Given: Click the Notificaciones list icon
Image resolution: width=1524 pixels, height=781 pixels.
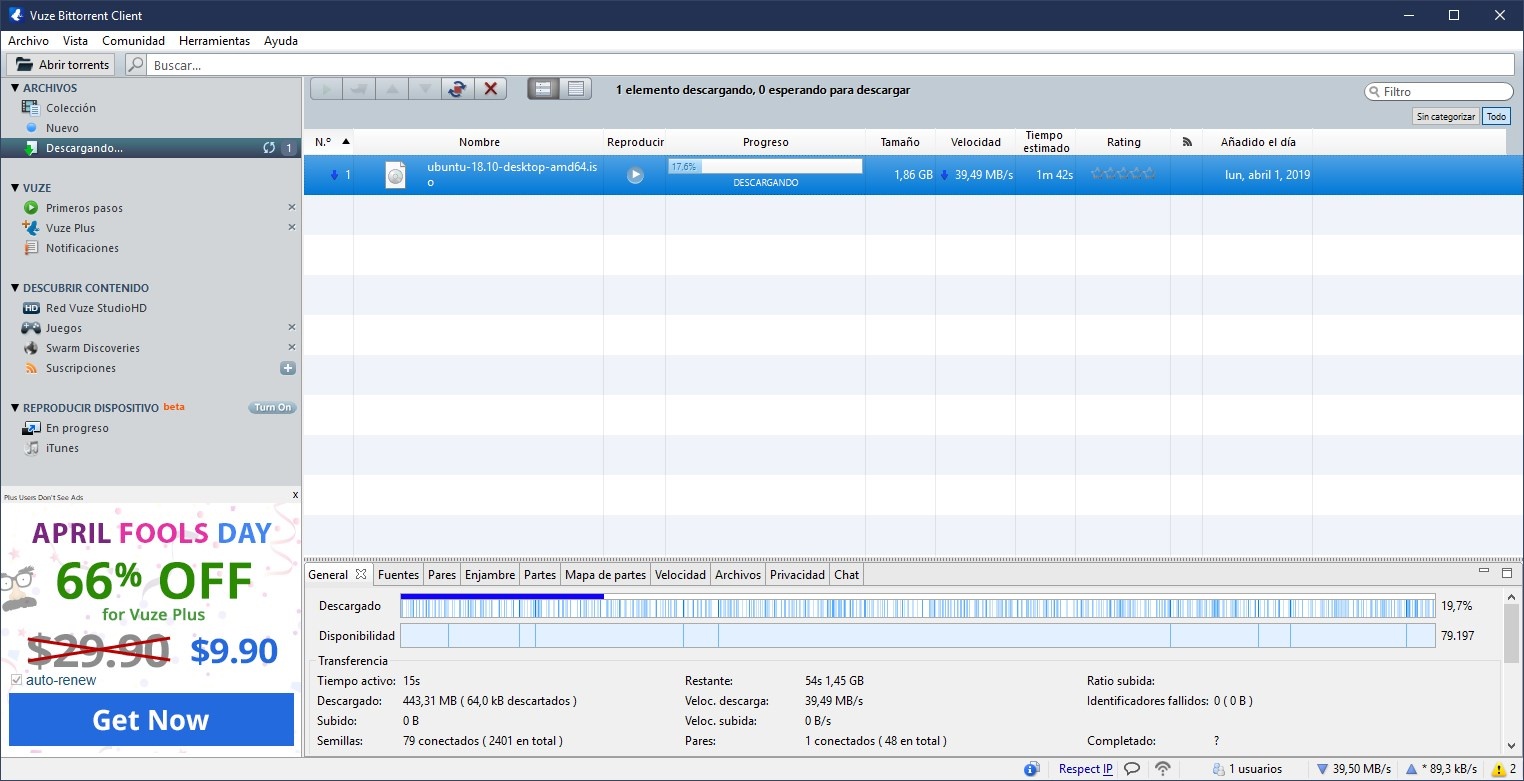Looking at the screenshot, I should click(x=31, y=248).
